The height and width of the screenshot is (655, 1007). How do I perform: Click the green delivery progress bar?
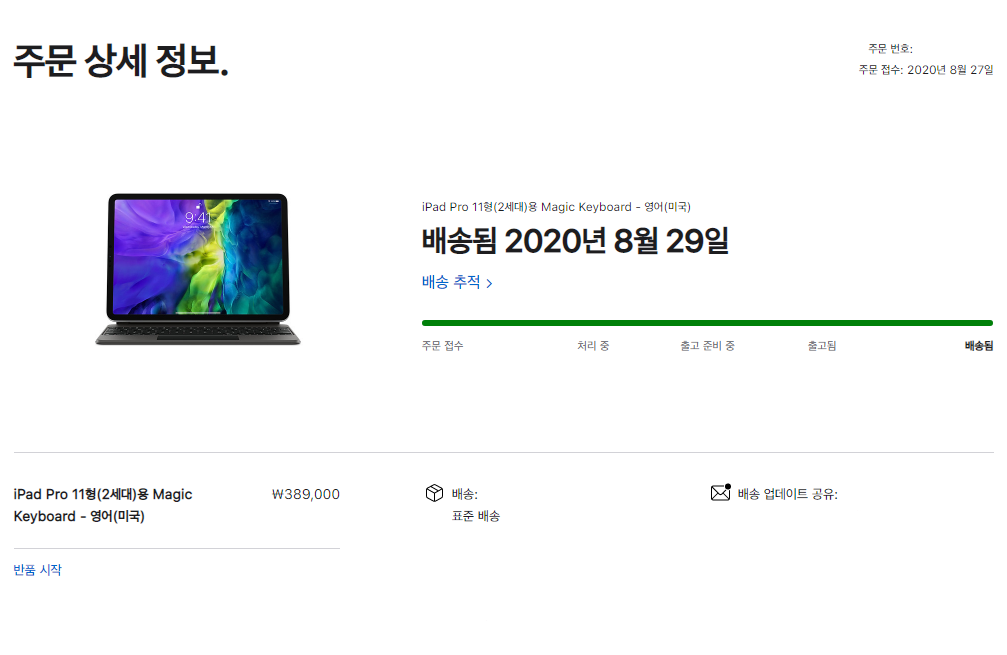[707, 323]
